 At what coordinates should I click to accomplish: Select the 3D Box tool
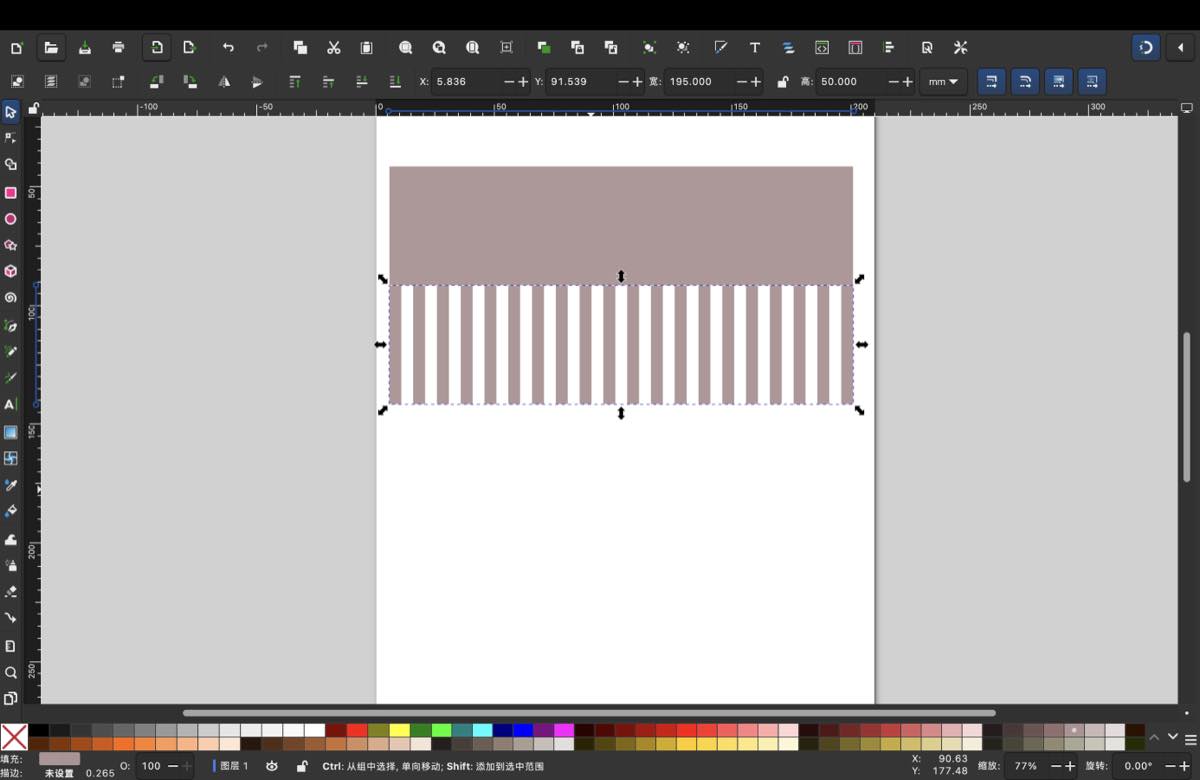click(x=11, y=271)
